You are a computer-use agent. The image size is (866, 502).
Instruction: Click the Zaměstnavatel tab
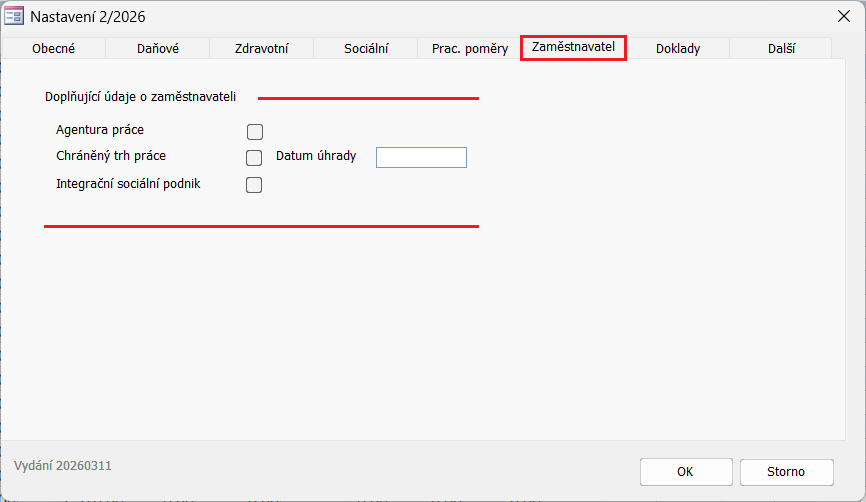(573, 47)
